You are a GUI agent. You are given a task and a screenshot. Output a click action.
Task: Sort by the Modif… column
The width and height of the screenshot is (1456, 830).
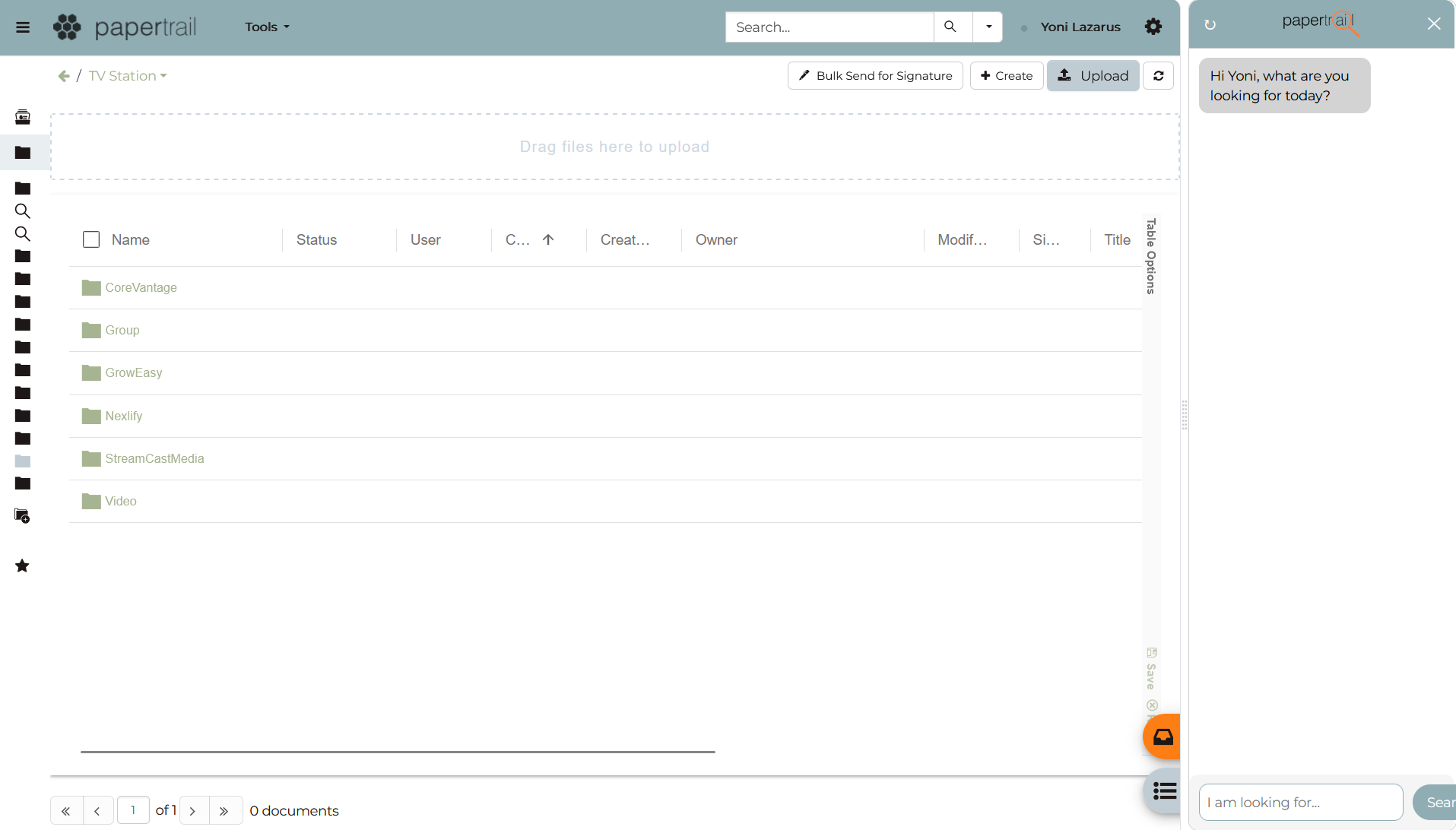coord(962,240)
